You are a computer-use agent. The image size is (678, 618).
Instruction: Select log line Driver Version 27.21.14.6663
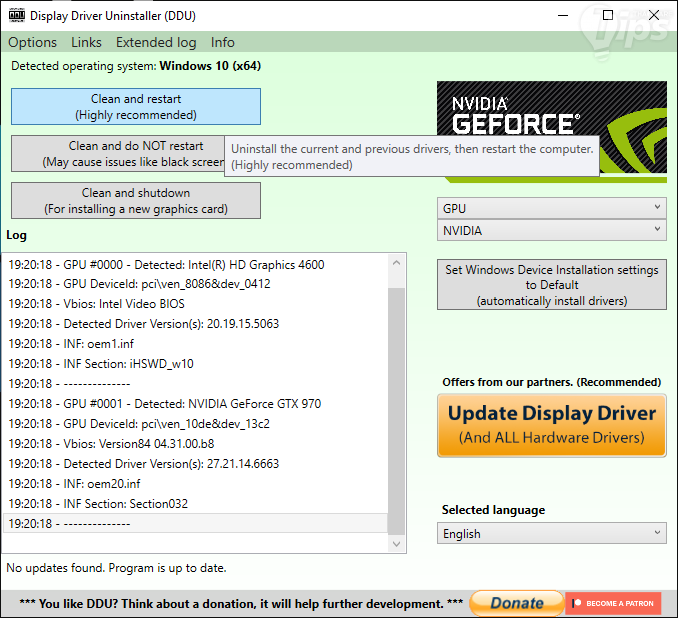195,464
